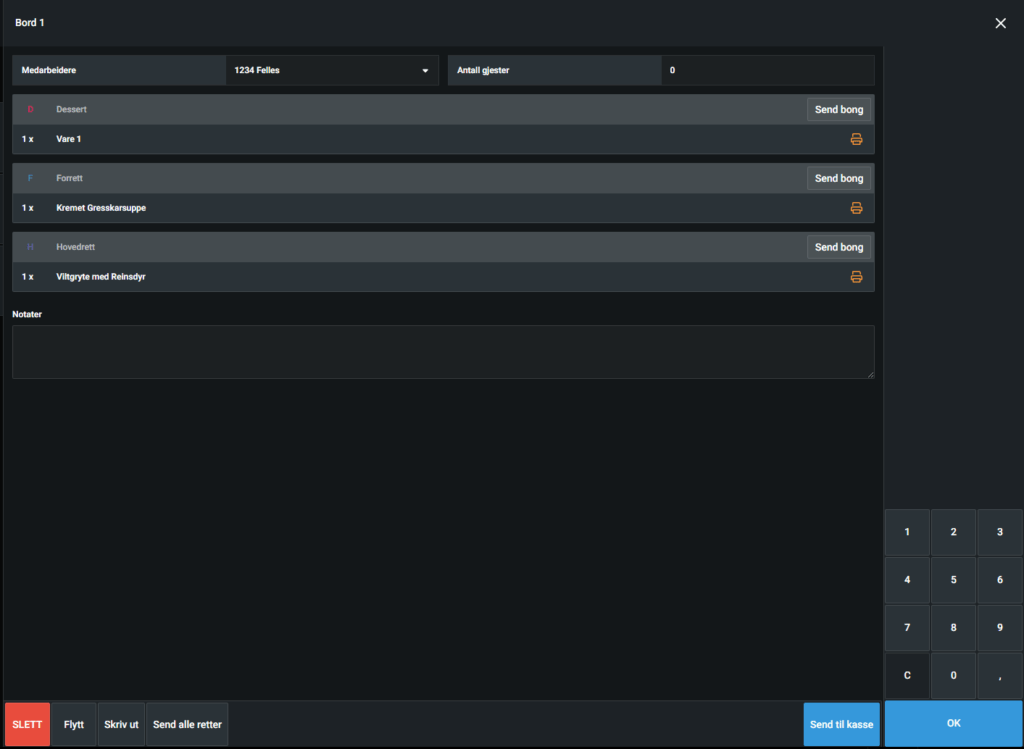Send bong for Dessert course
Image resolution: width=1024 pixels, height=749 pixels.
838,109
